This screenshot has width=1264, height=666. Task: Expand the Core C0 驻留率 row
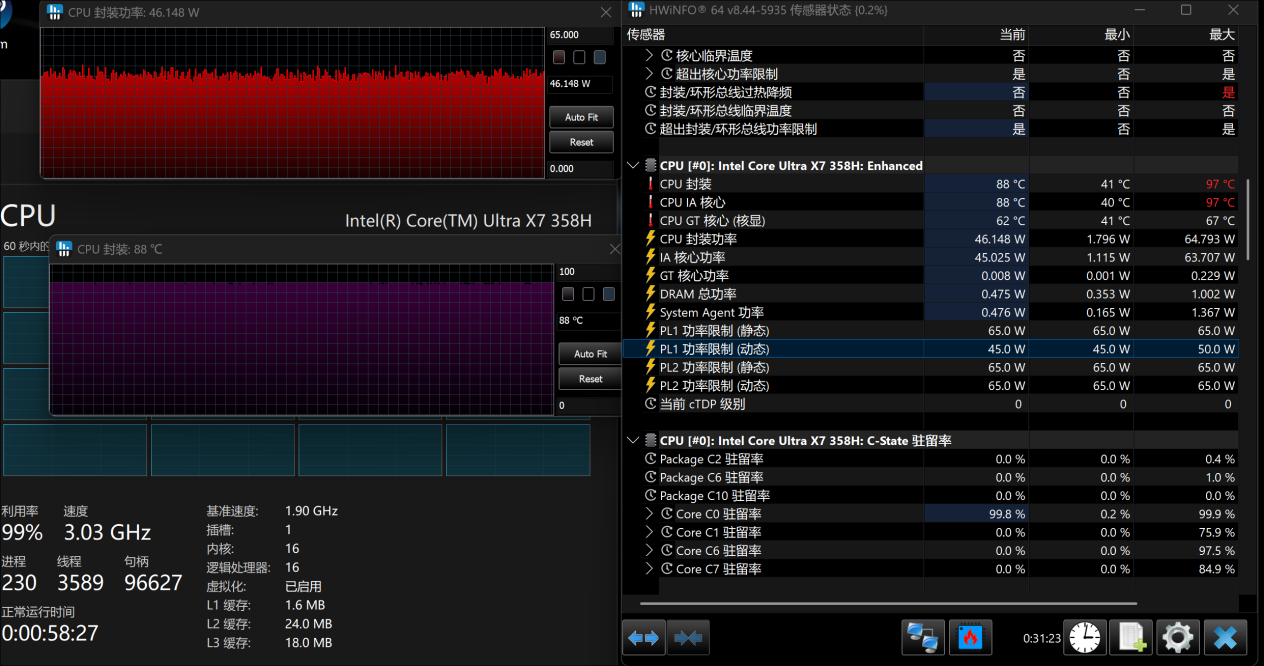click(650, 514)
